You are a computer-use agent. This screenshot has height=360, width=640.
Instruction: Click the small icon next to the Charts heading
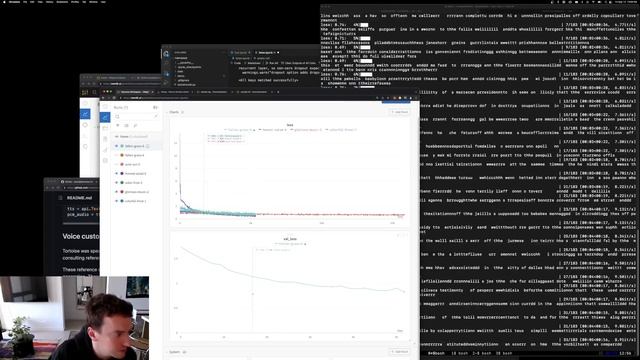pyautogui.click(x=183, y=112)
